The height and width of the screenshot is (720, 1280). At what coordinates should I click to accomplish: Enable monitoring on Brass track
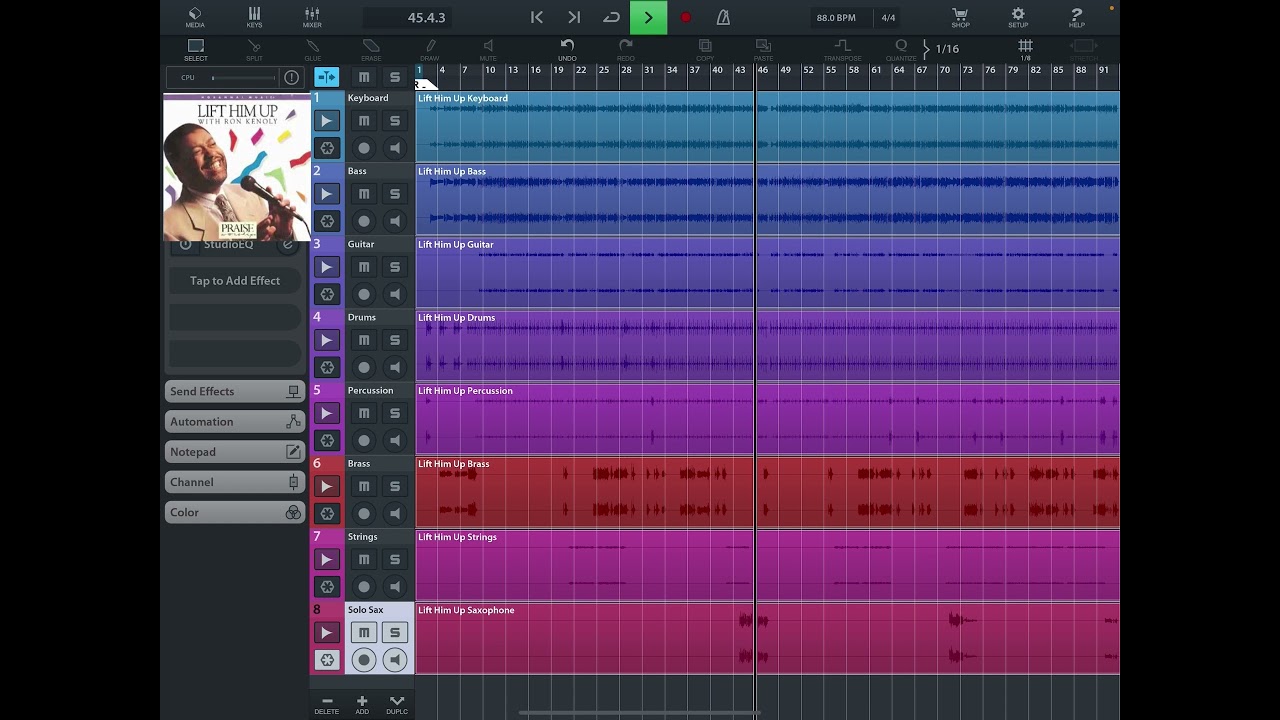click(395, 513)
